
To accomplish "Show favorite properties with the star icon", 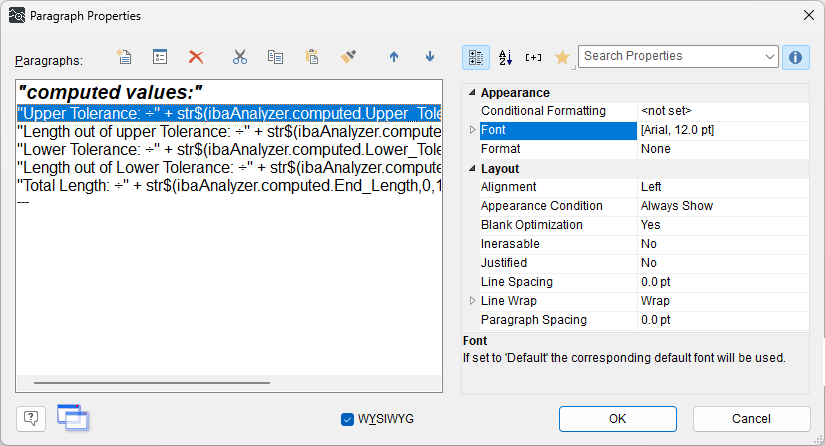I will click(562, 57).
